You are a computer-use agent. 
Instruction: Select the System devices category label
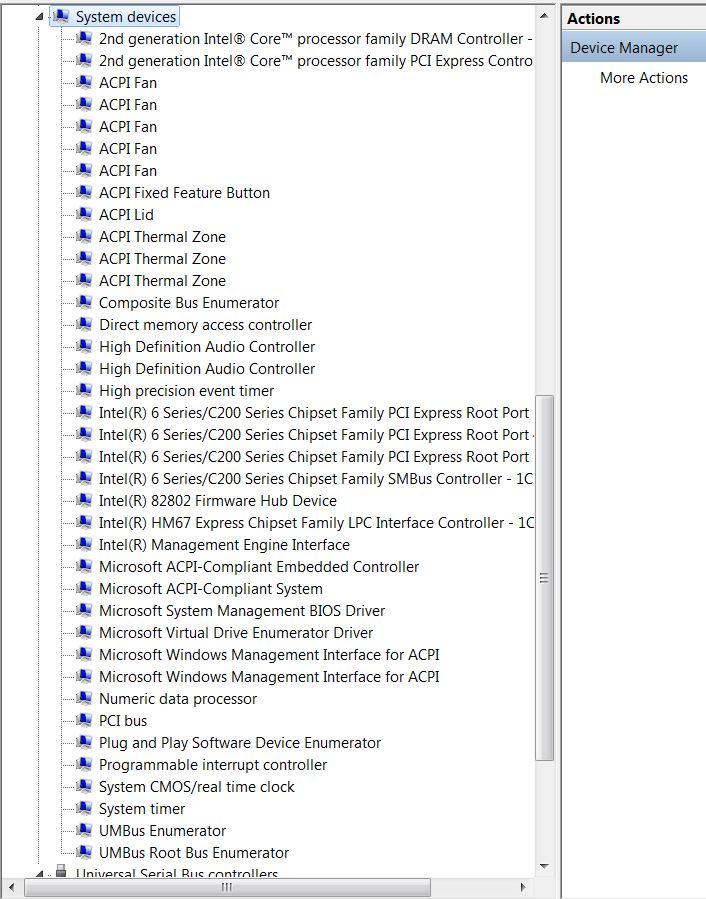[x=126, y=17]
